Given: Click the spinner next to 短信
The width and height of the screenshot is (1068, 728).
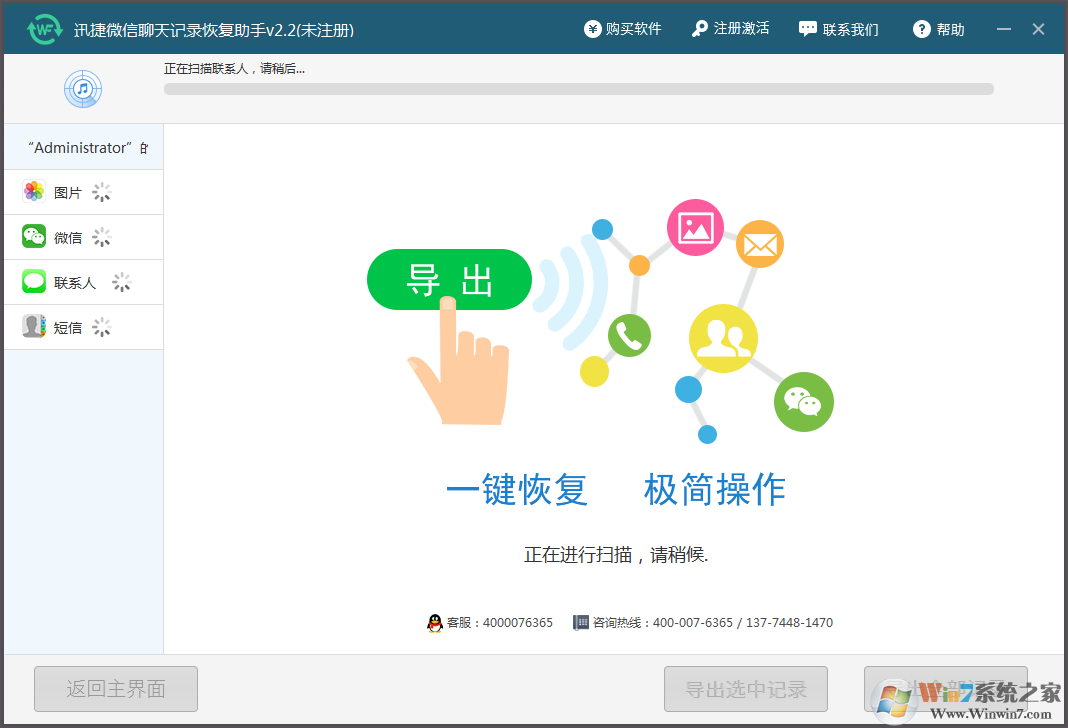Looking at the screenshot, I should click(x=101, y=326).
